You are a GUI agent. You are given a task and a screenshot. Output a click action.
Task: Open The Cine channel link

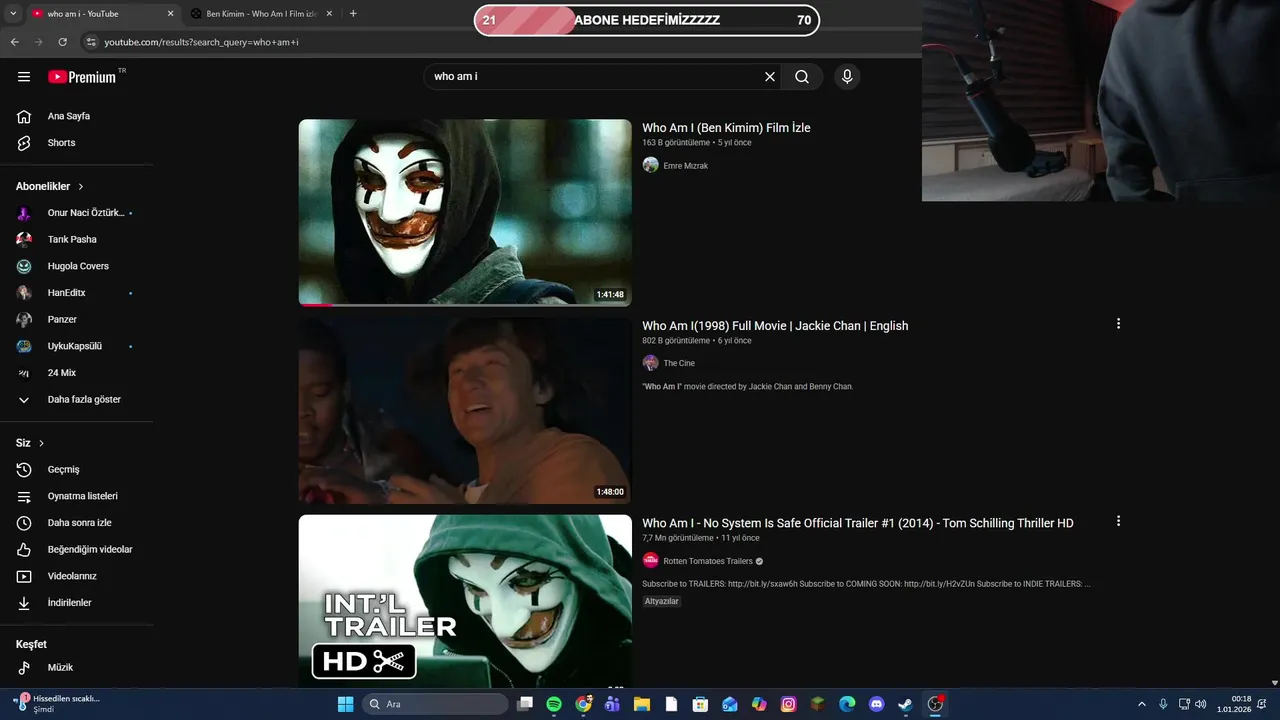[678, 363]
